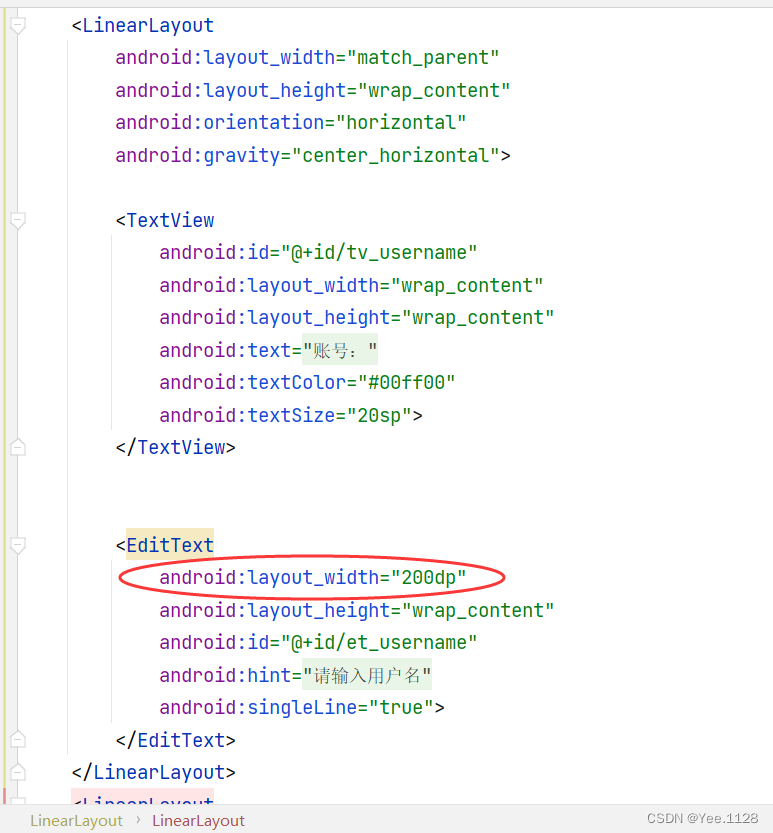
Task: Click the highlighted text value "账号："
Action: pyautogui.click(x=340, y=351)
